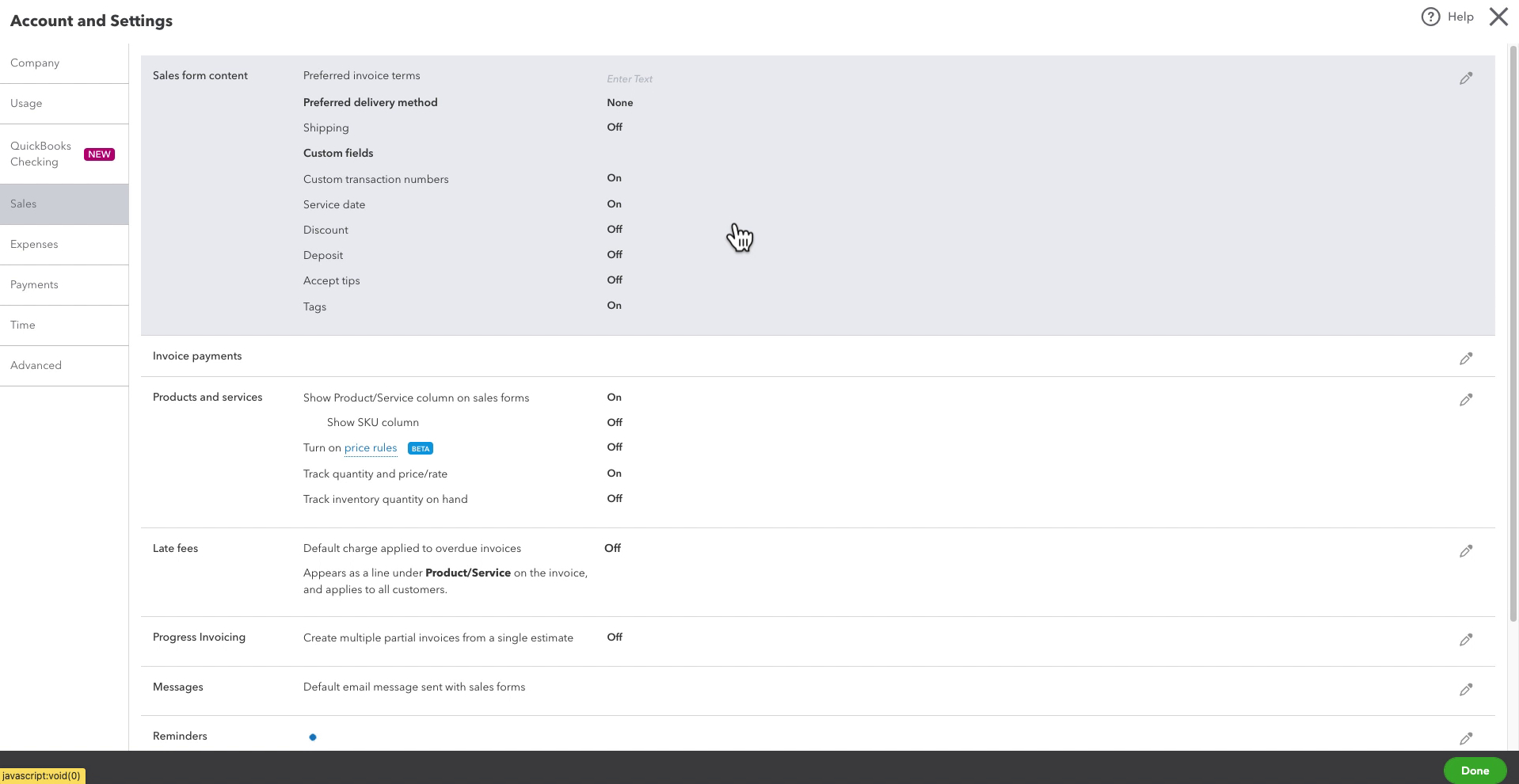Edit Products and services via pencil icon

(1466, 400)
